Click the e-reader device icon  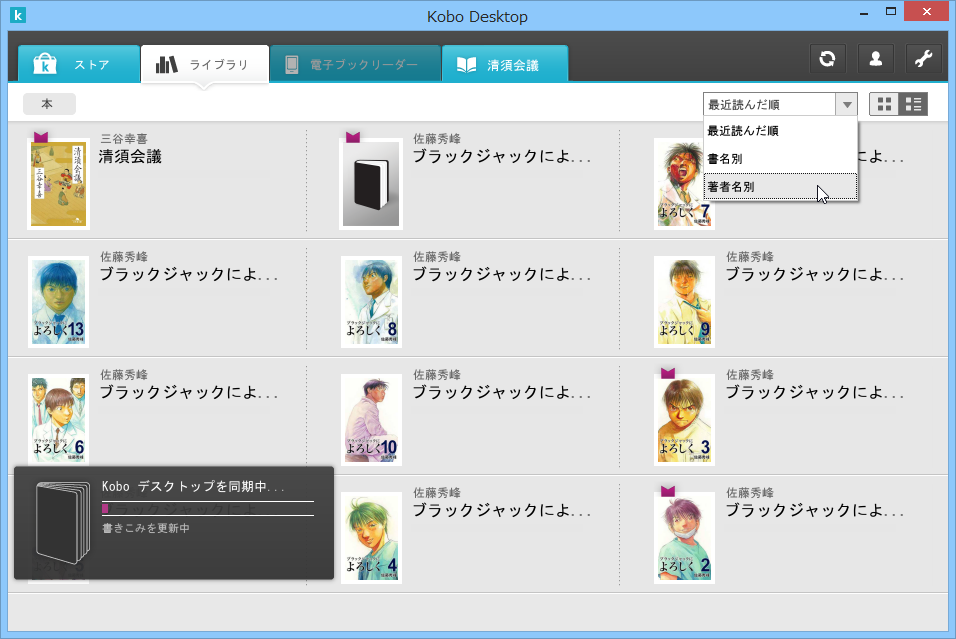click(x=291, y=65)
